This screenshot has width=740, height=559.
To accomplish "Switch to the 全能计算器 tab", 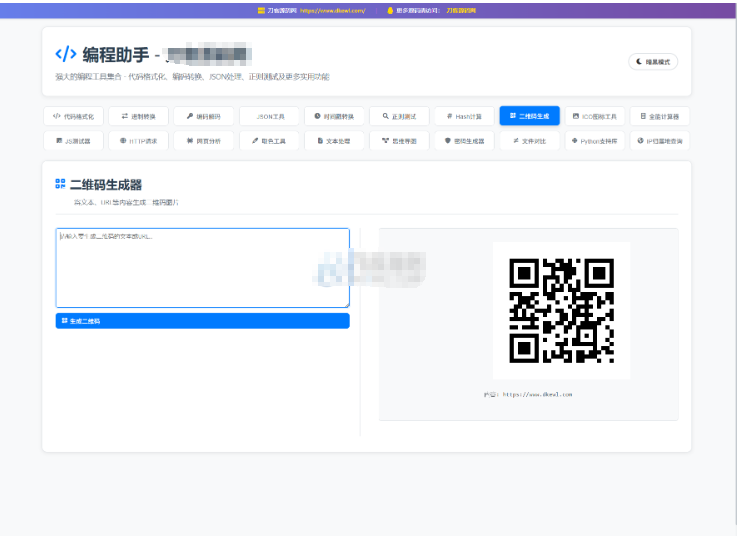I will [x=660, y=116].
